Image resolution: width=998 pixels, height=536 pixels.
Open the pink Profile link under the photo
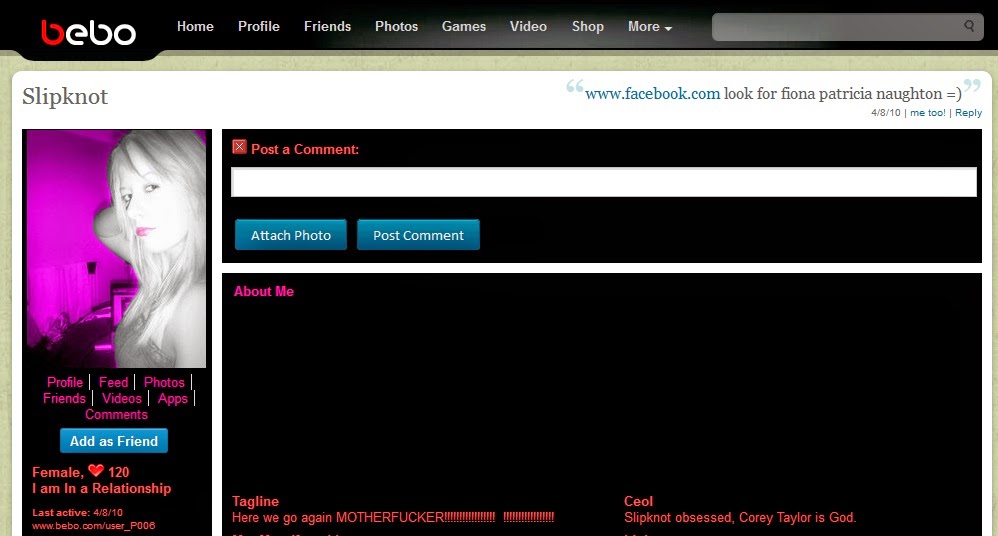tap(65, 382)
